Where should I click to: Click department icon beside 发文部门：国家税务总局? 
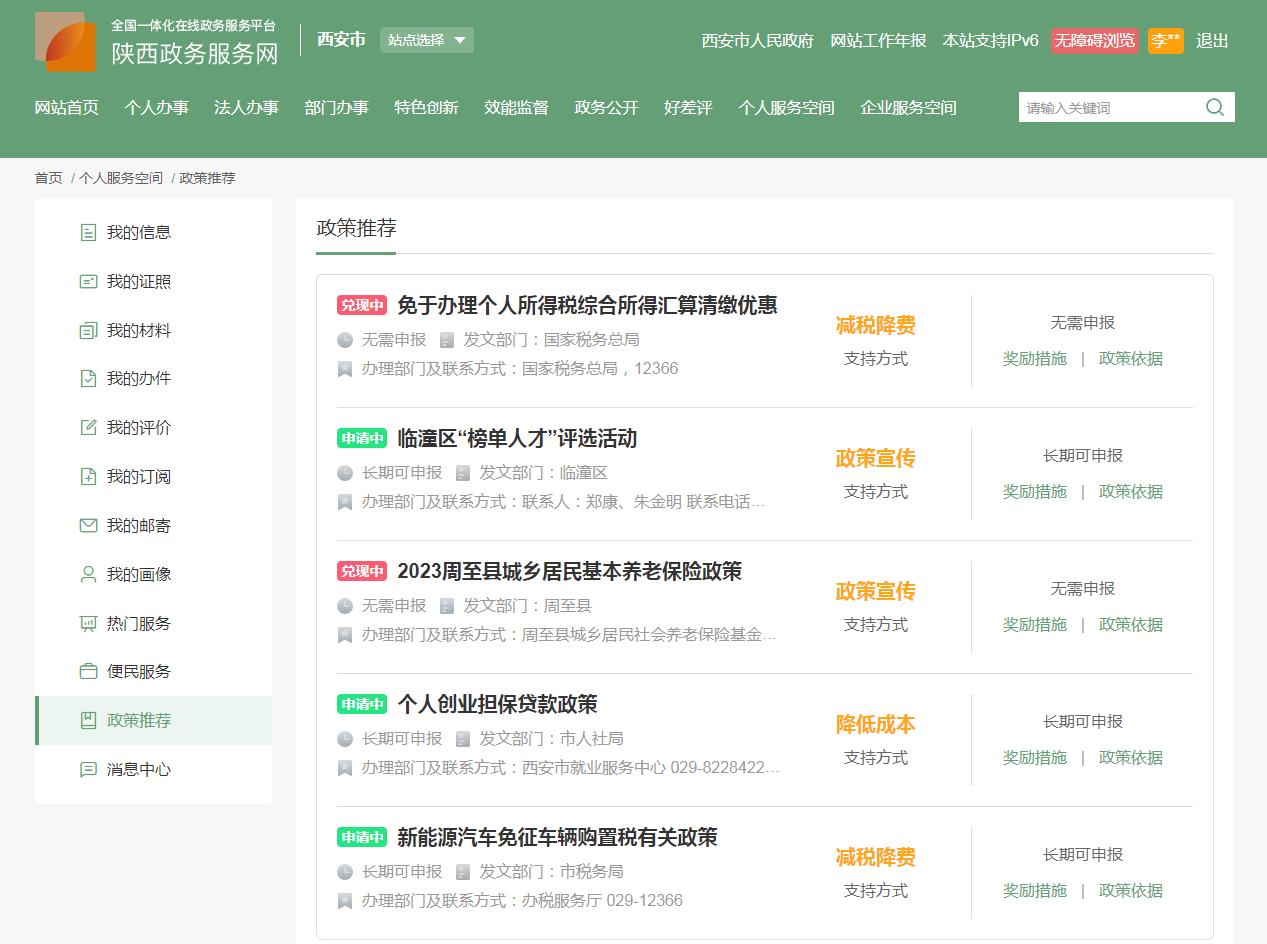(x=447, y=340)
